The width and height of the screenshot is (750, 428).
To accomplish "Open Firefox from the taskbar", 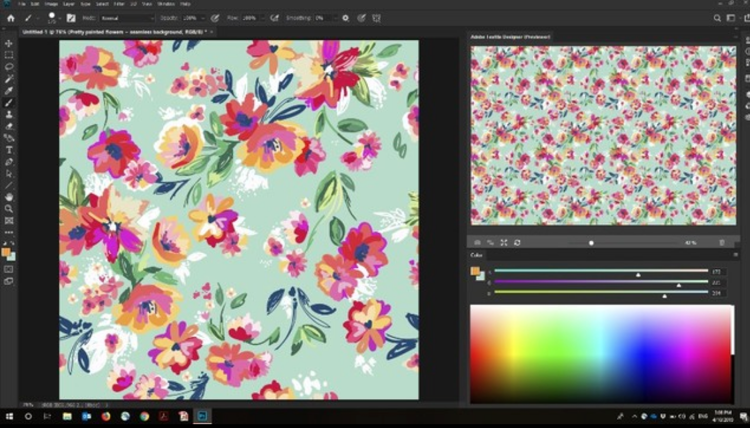I will [106, 417].
